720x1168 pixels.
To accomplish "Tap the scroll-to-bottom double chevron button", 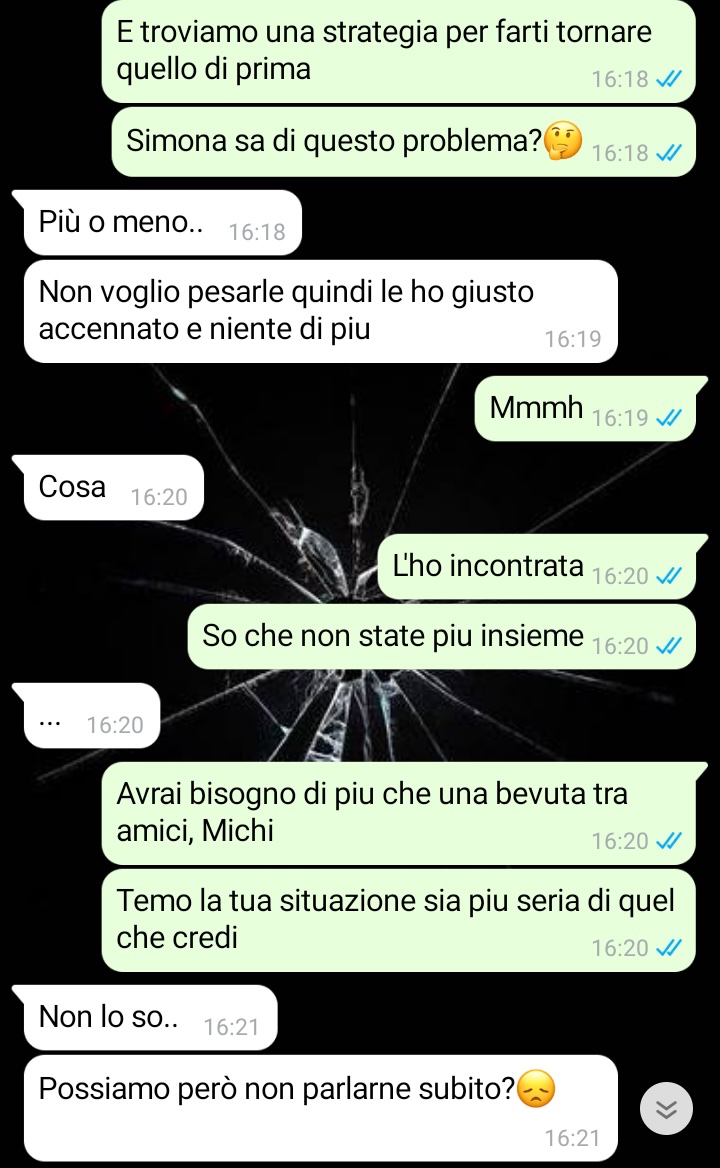I will click(x=666, y=1108).
